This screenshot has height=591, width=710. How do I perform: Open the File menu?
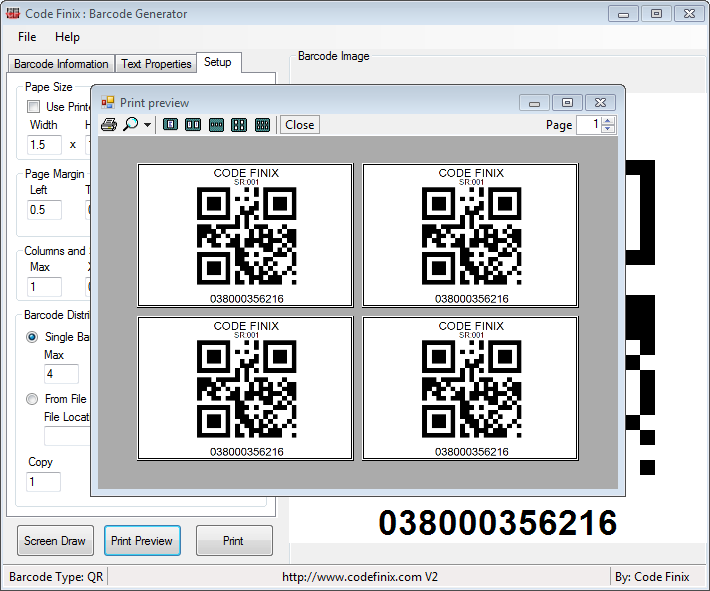27,37
